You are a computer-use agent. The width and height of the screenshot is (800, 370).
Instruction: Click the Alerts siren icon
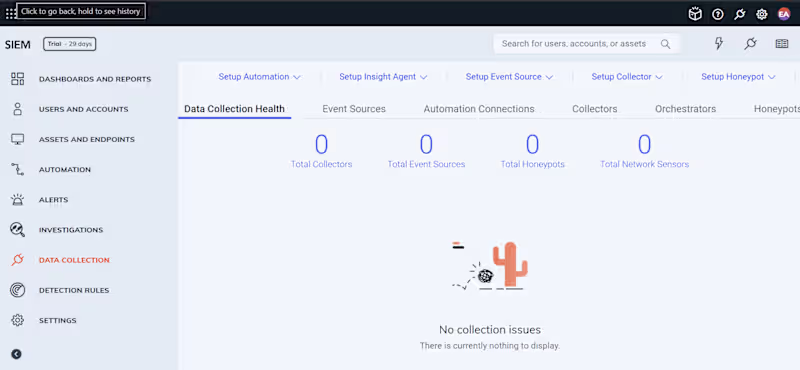coord(17,200)
